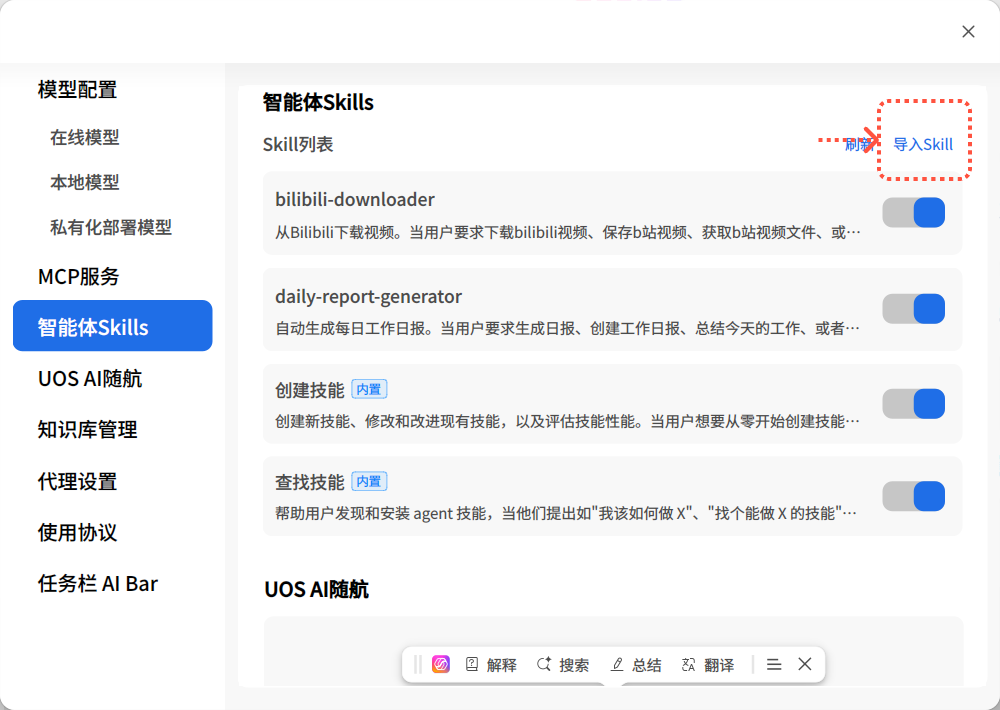1000x710 pixels.
Task: Navigate to 知识库管理 in sidebar
Action: 87,430
